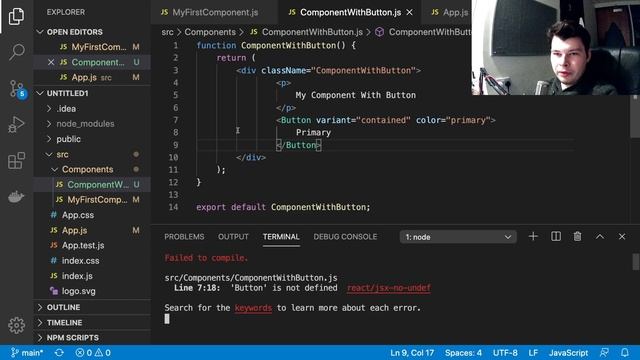
Task: Open the Debug Console panel tab
Action: click(345, 237)
